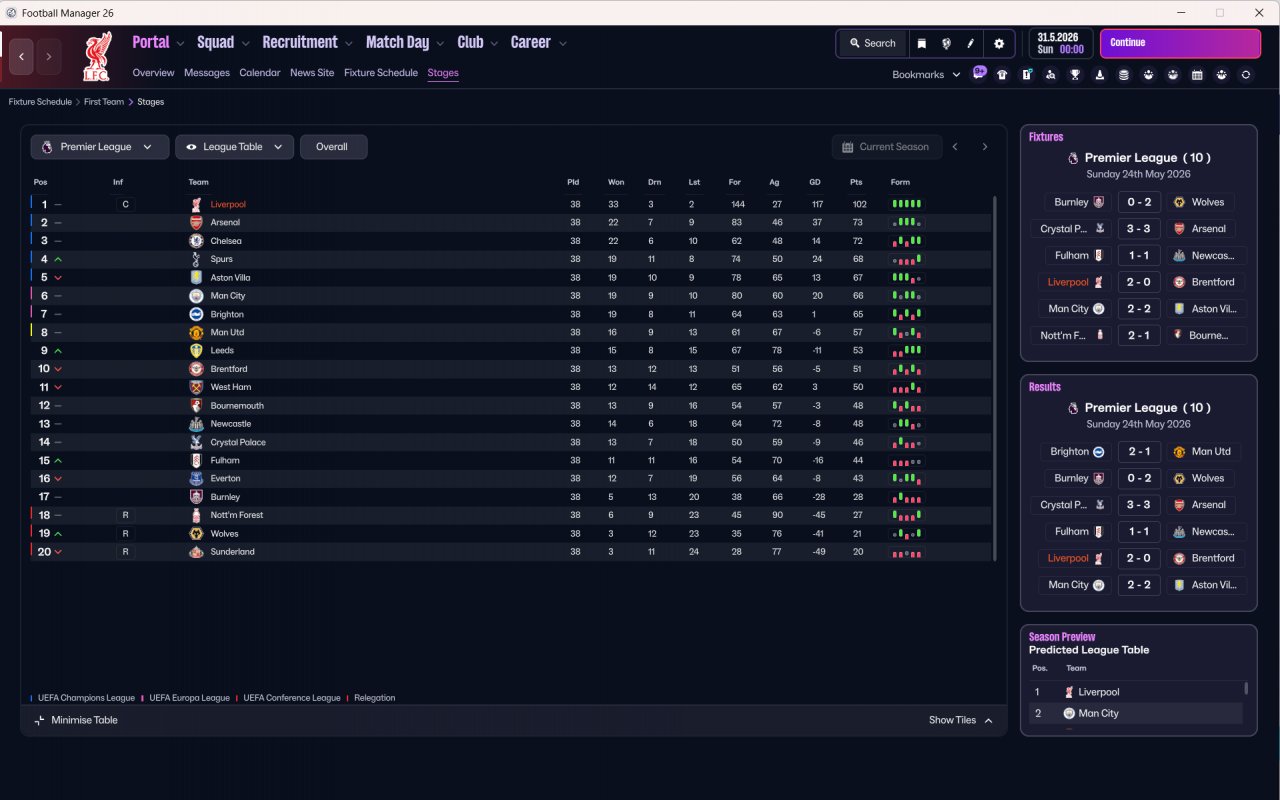Click Liverpool's form indicator bars

tap(907, 204)
